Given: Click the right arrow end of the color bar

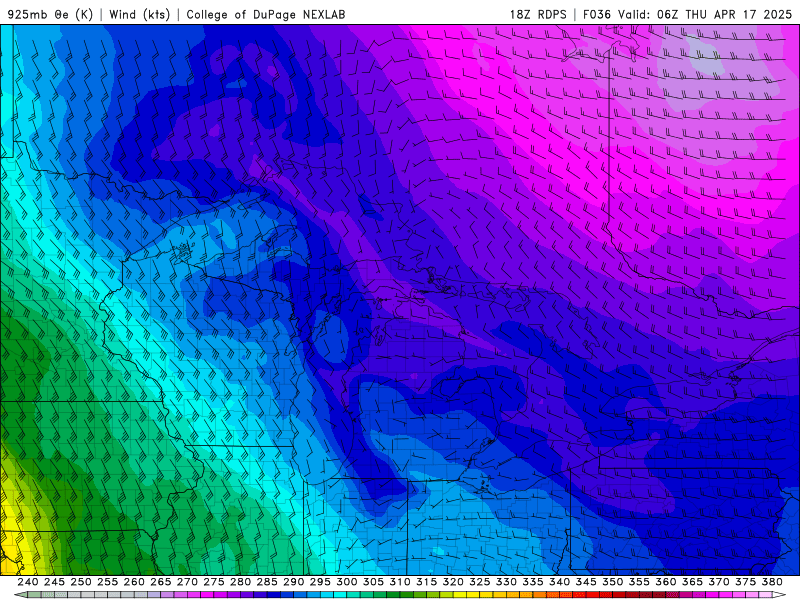Looking at the screenshot, I should click(779, 595).
